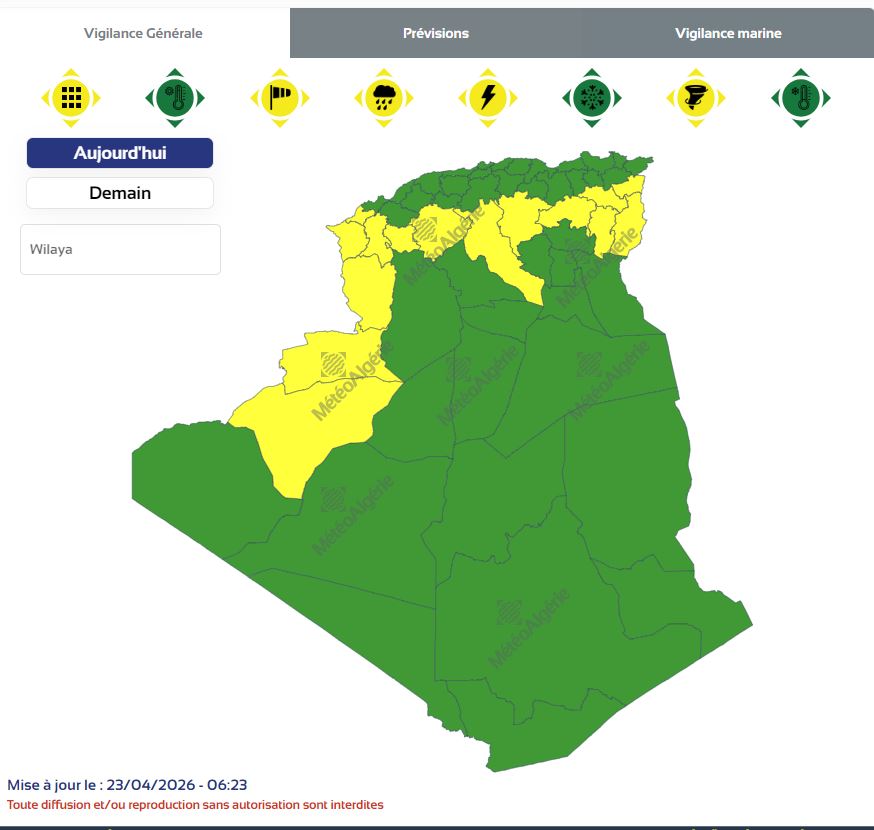This screenshot has width=874, height=830.
Task: Switch the map to Demain
Action: pyautogui.click(x=120, y=193)
